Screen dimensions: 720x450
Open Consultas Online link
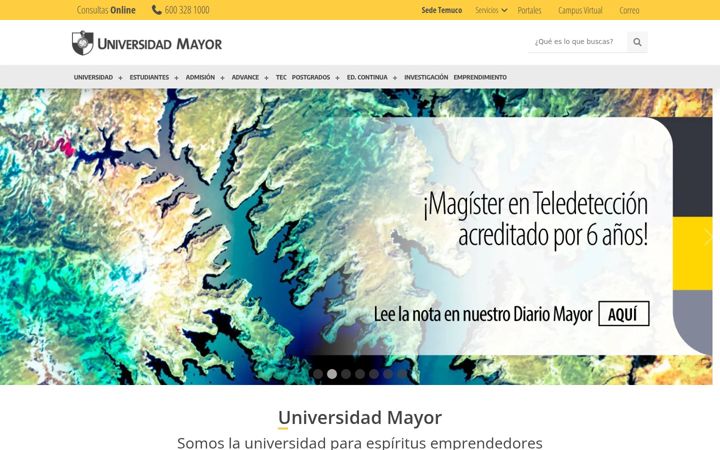(106, 10)
